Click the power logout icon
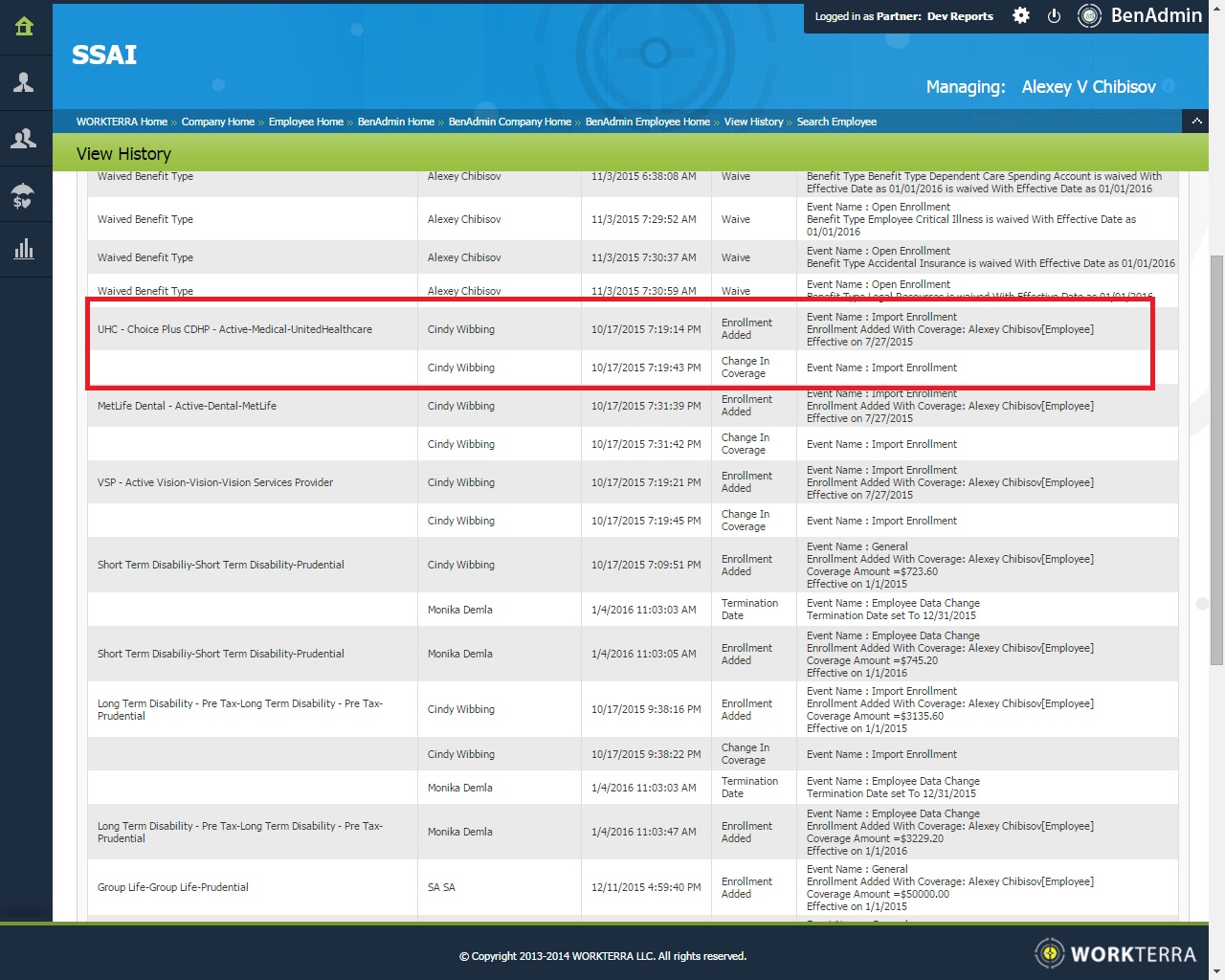The image size is (1225, 980). point(1054,16)
